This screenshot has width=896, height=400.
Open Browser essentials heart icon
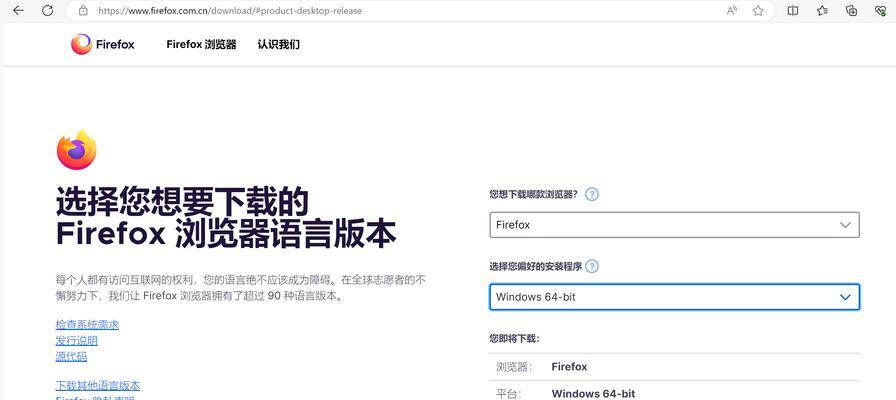coord(881,10)
